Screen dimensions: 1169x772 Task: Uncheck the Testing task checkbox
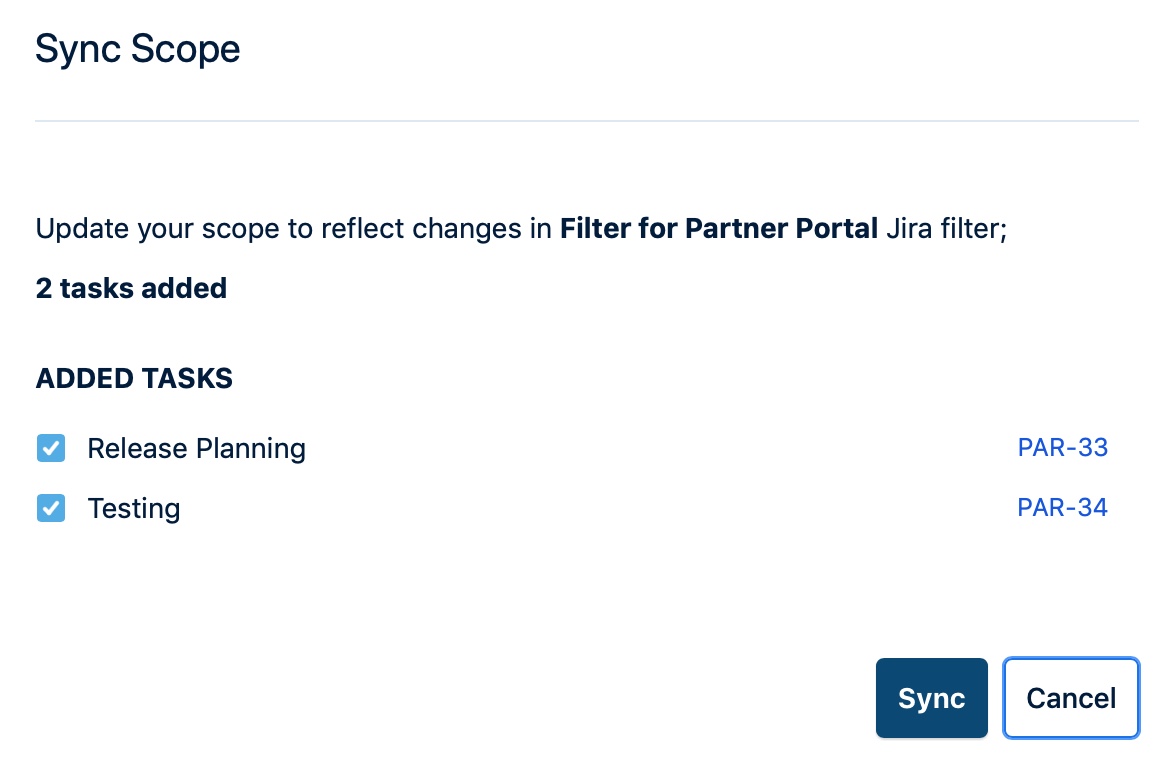click(51, 509)
